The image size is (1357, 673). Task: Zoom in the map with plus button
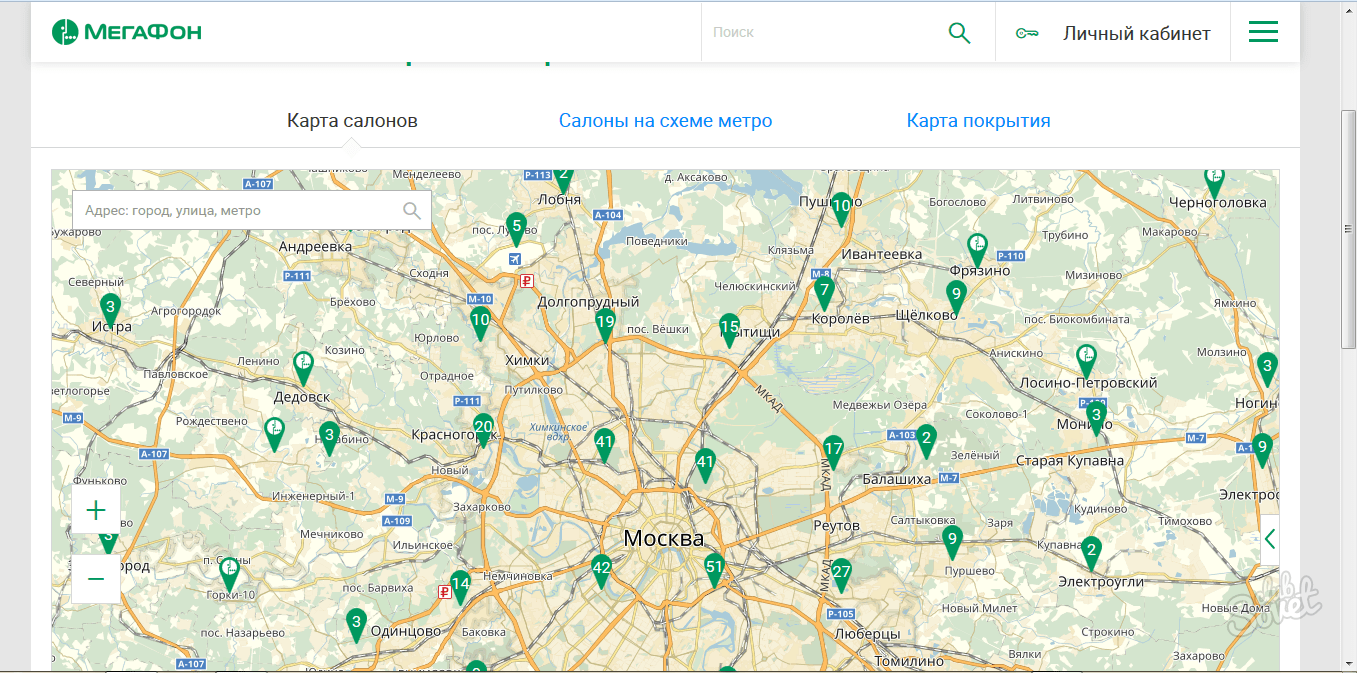96,511
